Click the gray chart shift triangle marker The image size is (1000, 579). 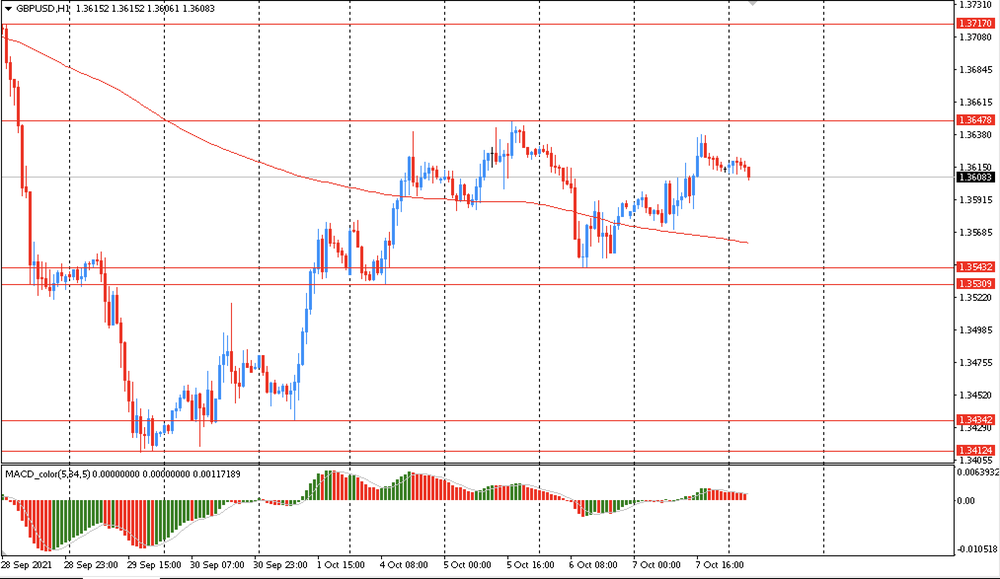click(753, 3)
